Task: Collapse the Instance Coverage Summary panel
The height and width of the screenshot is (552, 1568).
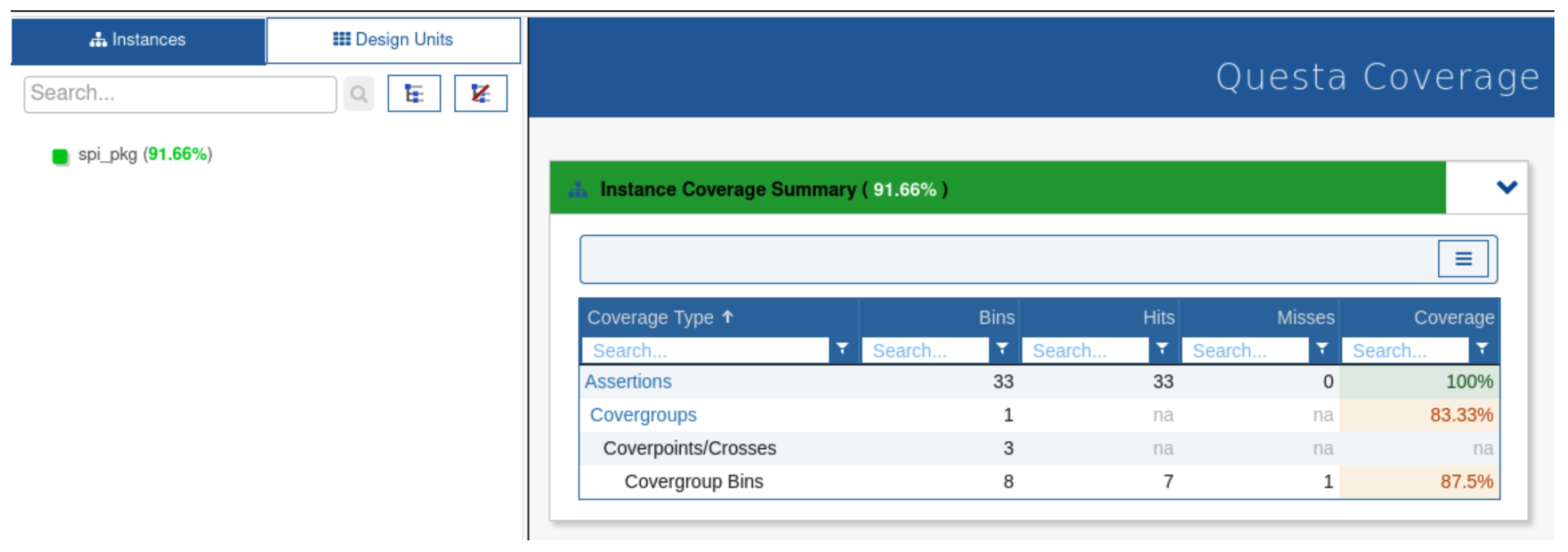Action: pos(1506,188)
